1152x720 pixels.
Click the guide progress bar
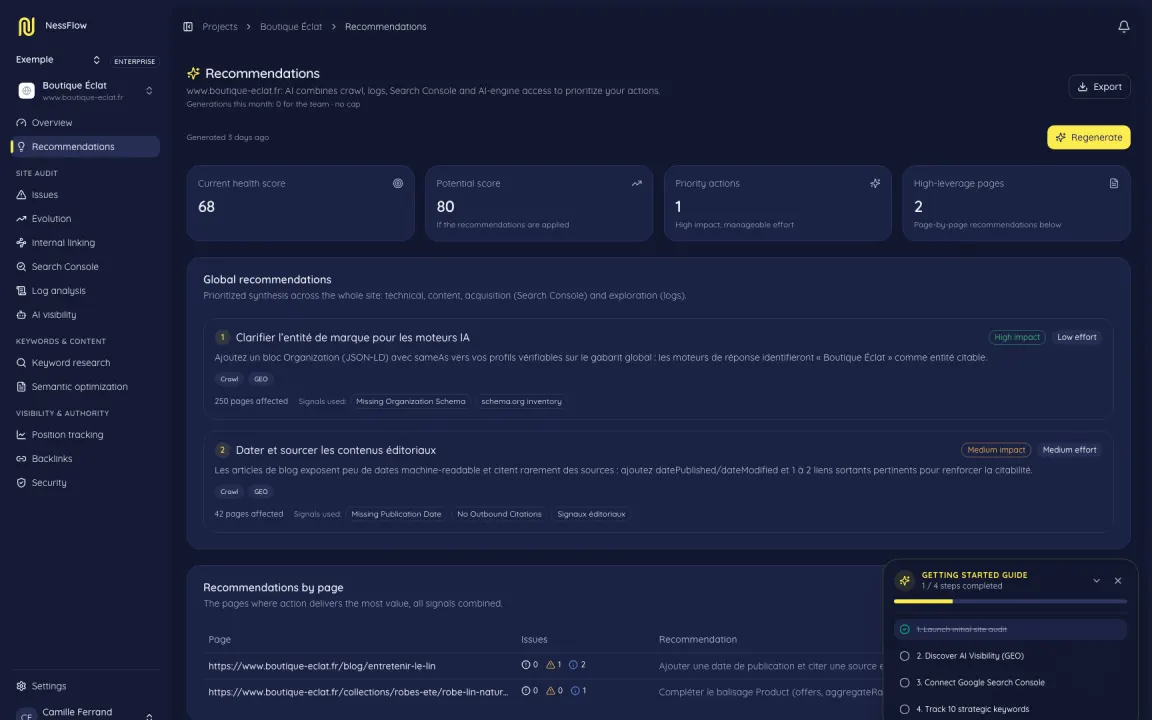point(1010,601)
